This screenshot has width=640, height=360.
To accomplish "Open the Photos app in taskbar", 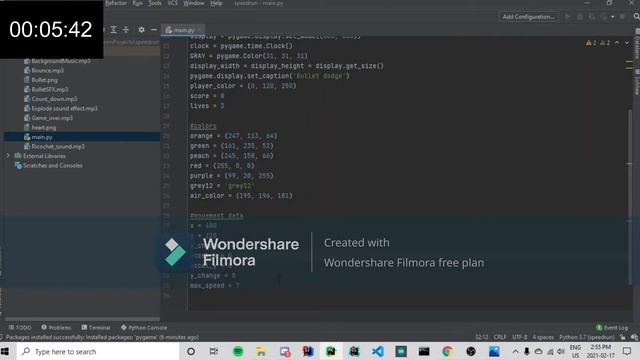I will pos(494,351).
